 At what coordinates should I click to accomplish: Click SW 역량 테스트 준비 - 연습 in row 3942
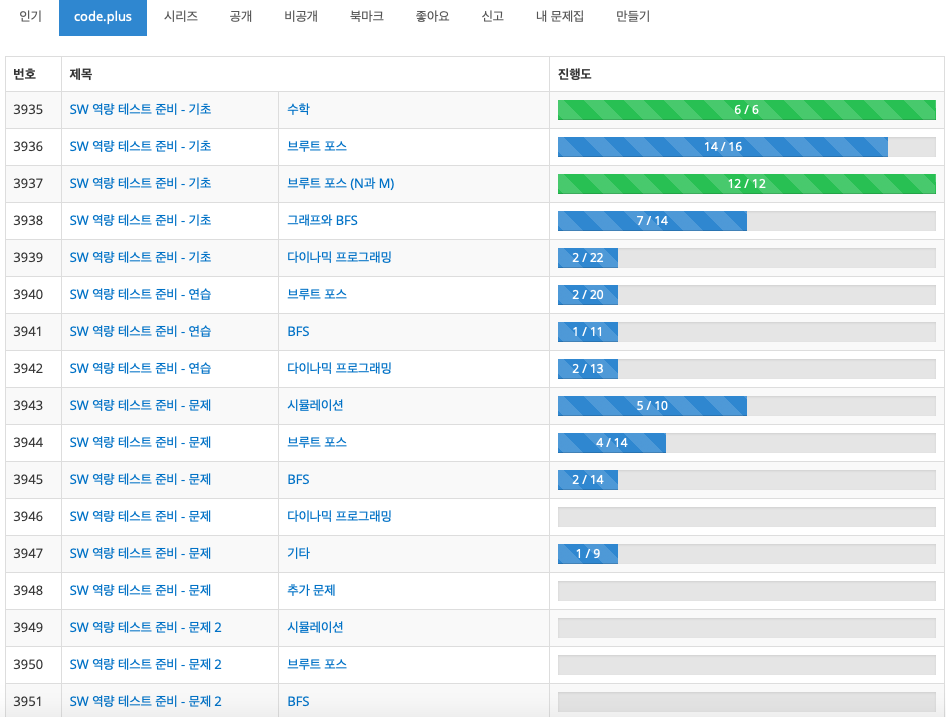click(x=140, y=368)
